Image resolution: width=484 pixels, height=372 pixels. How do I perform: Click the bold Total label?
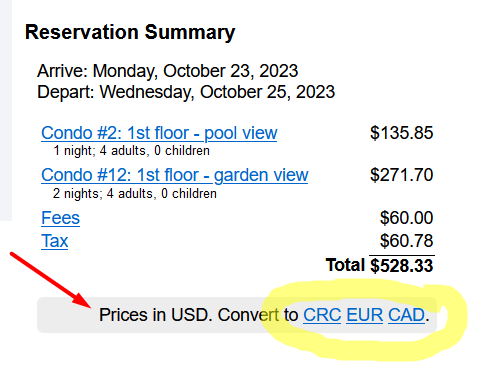(345, 265)
